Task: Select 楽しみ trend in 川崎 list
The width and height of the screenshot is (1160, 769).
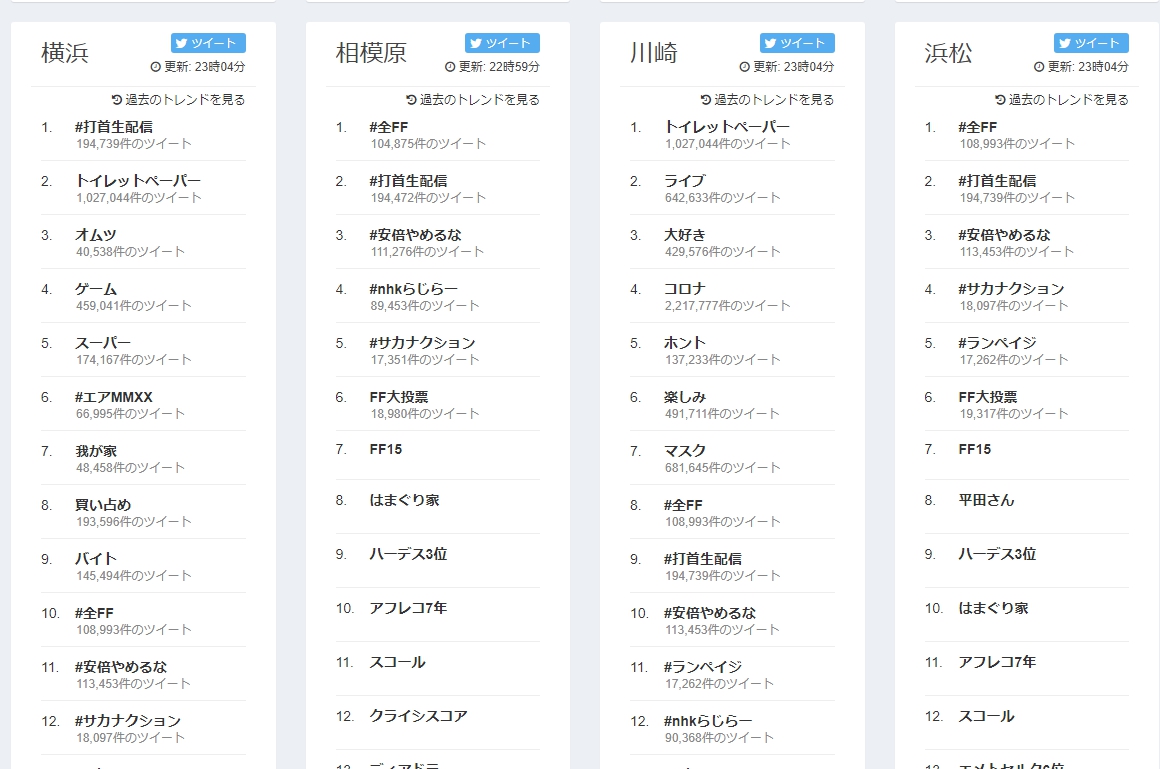Action: (x=684, y=397)
